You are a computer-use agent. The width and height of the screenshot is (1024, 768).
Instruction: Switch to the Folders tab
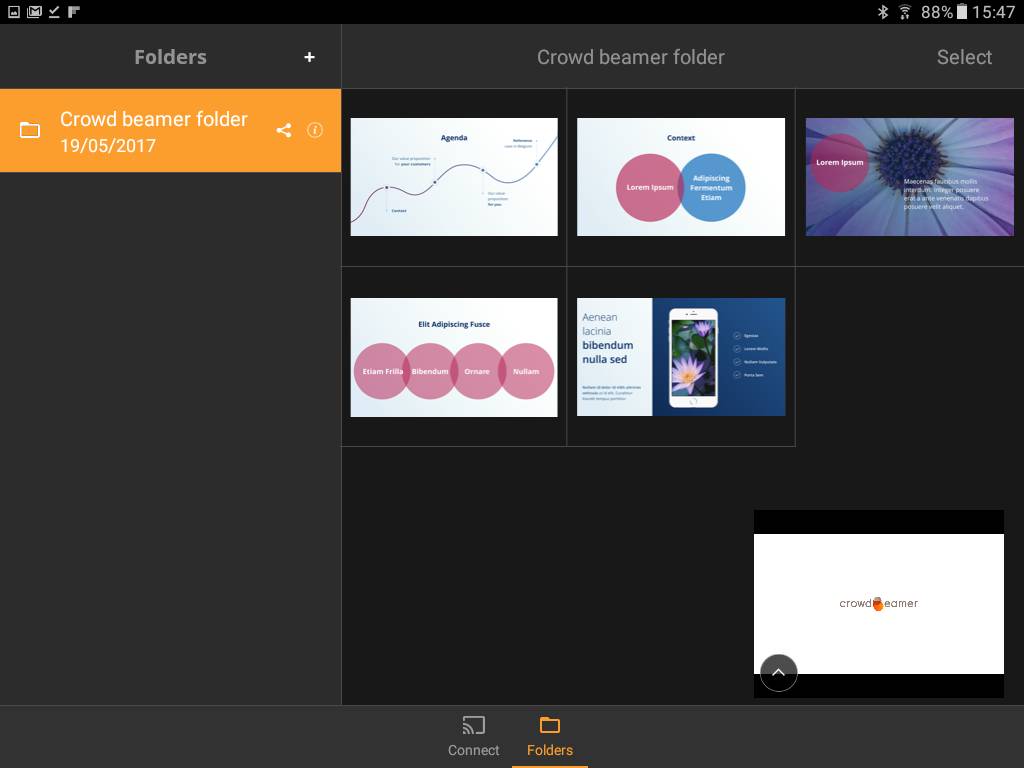tap(549, 737)
